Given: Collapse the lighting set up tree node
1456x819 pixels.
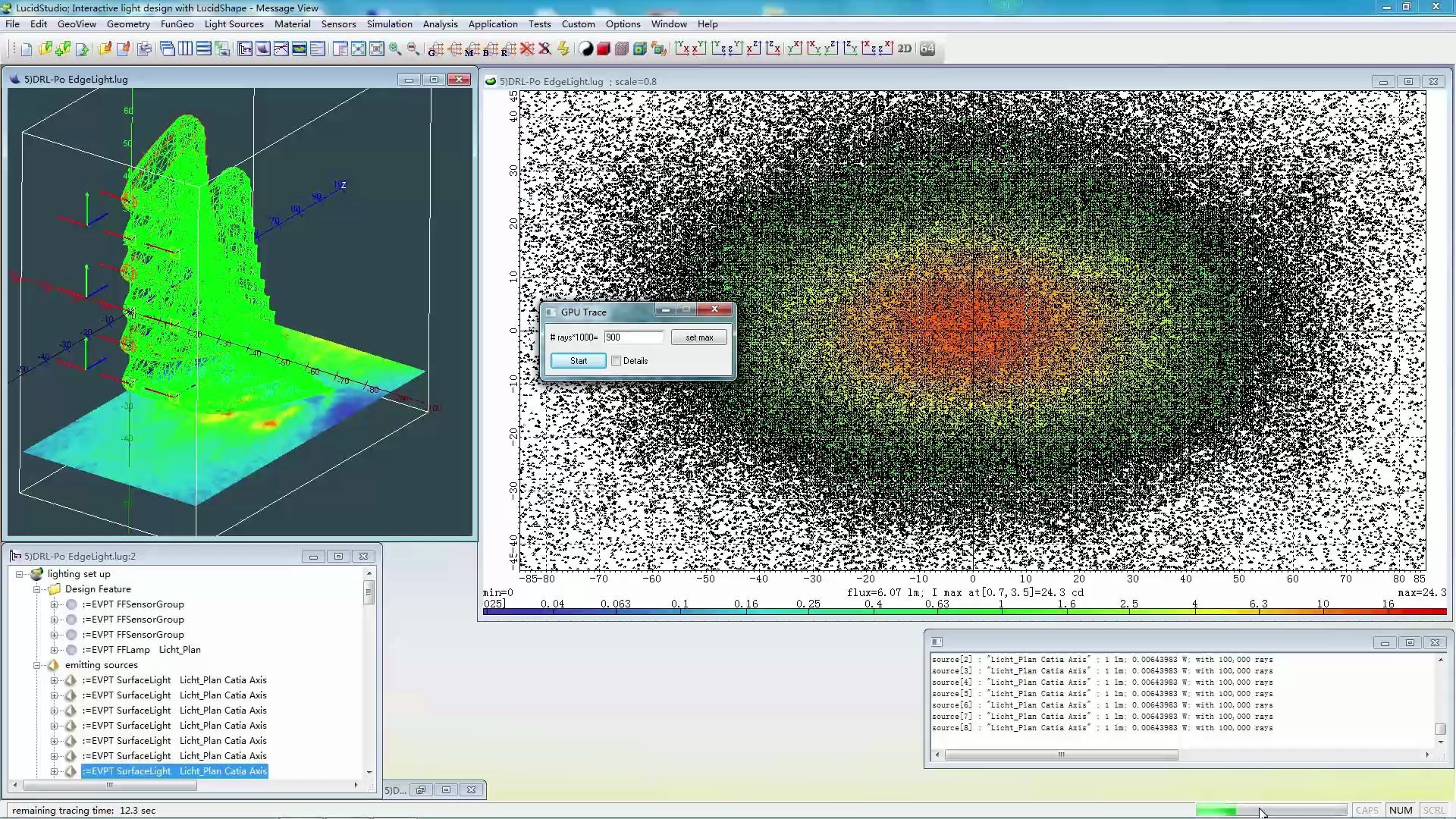Looking at the screenshot, I should [x=20, y=574].
